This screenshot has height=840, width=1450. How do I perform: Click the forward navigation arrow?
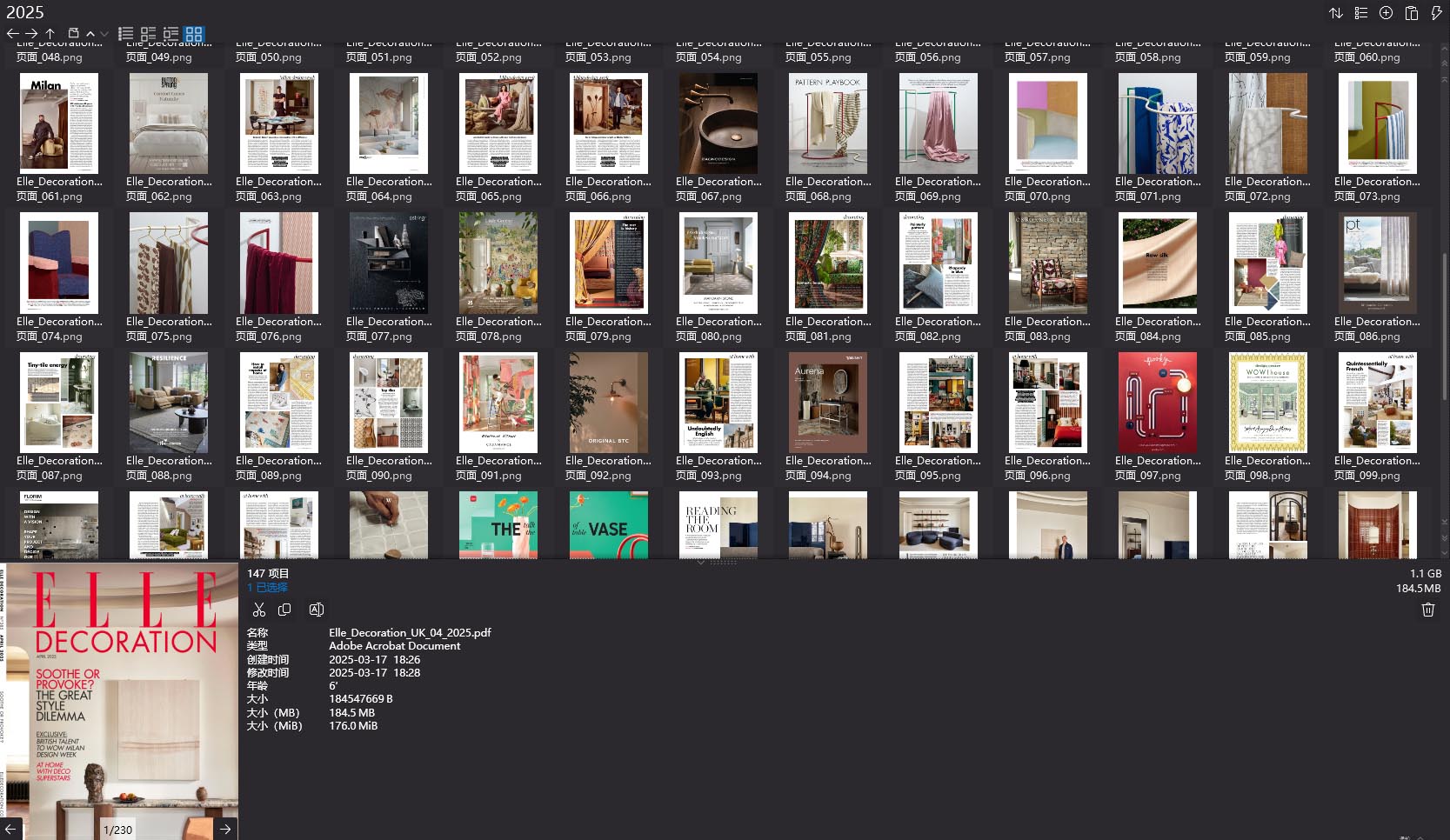point(32,33)
